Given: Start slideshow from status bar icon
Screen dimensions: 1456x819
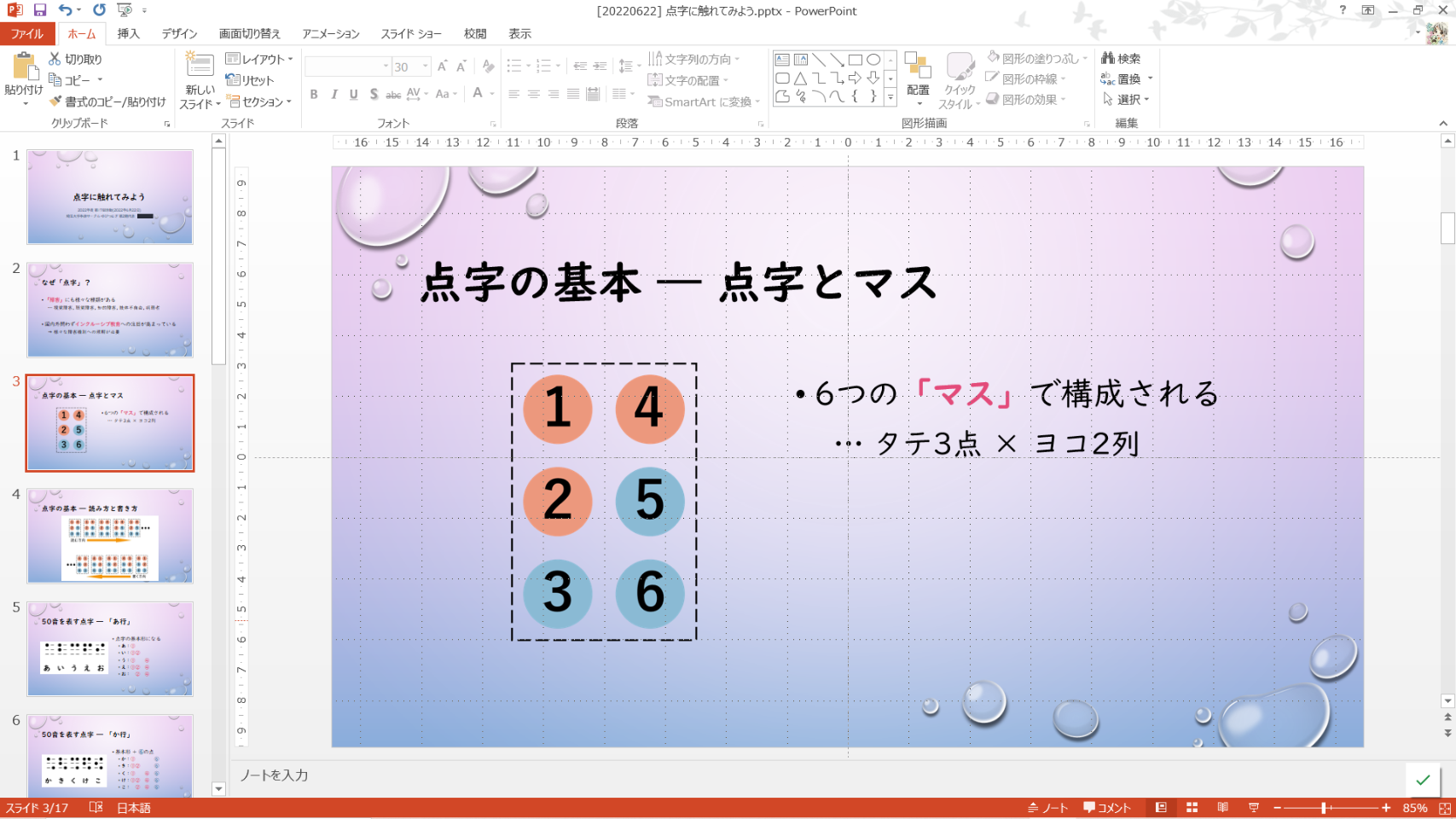Looking at the screenshot, I should [1253, 807].
